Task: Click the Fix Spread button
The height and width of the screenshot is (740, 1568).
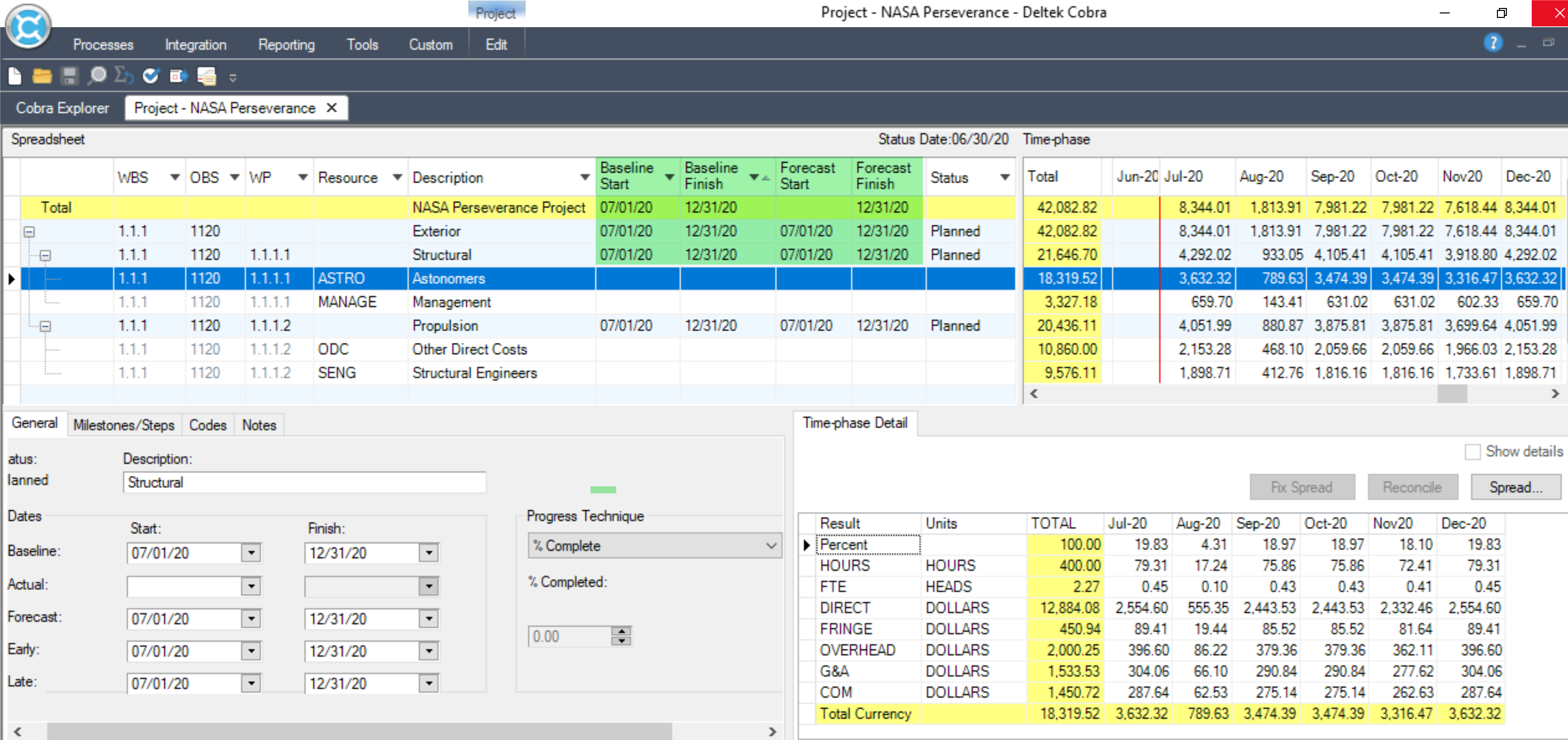Action: (1302, 487)
